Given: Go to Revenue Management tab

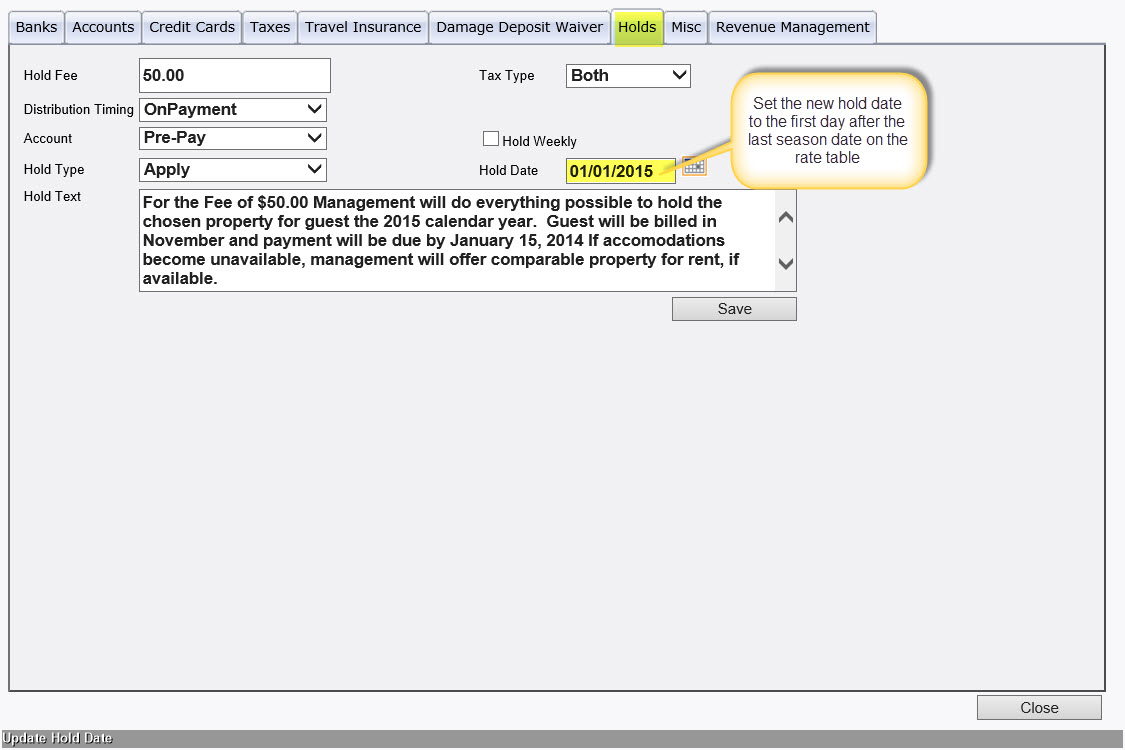Looking at the screenshot, I should [793, 27].
